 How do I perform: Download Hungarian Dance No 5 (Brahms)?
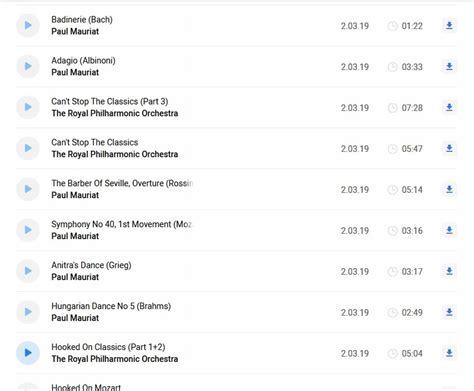pos(449,312)
